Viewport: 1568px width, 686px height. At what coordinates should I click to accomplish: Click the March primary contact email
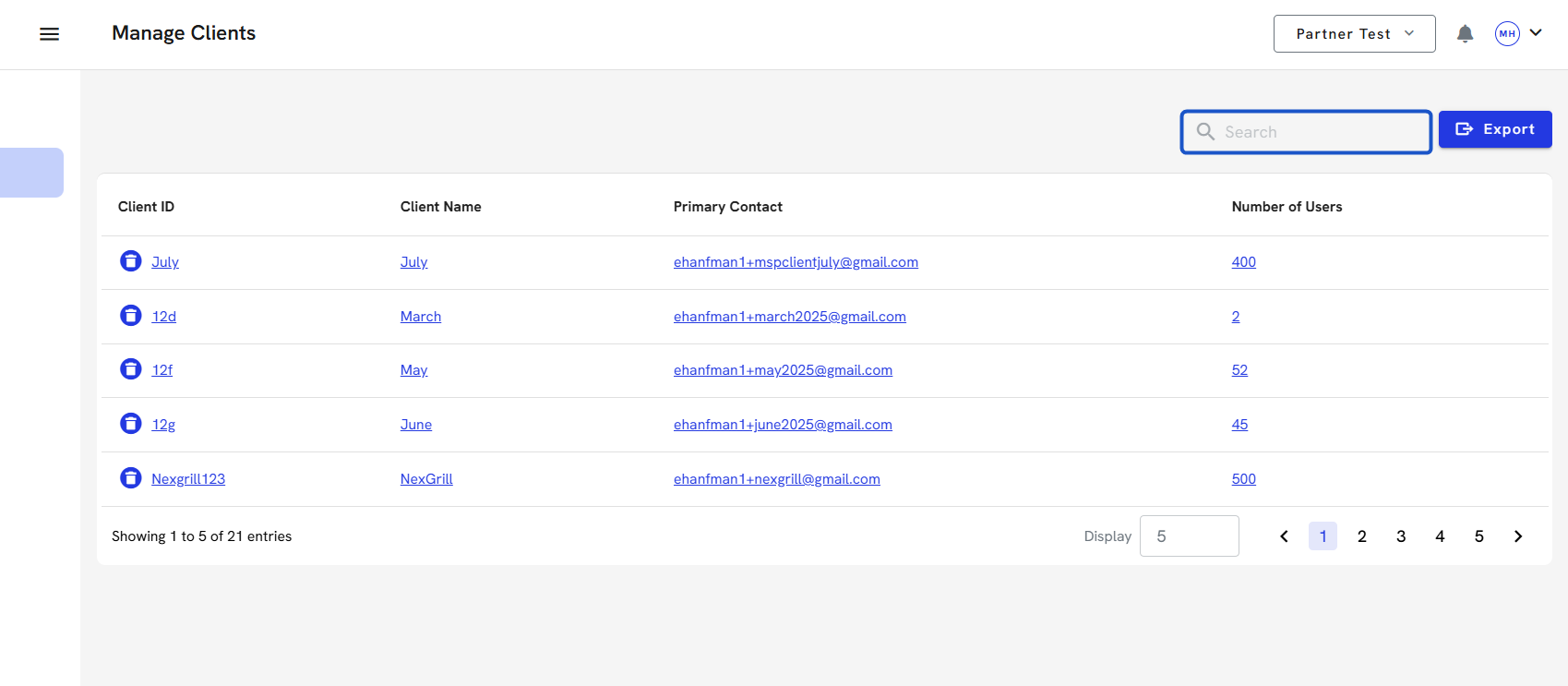click(789, 317)
